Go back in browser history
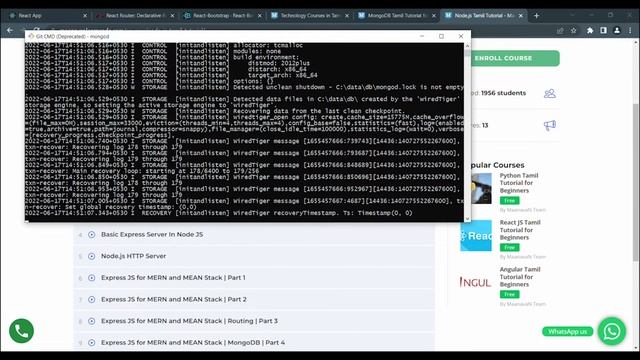The image size is (640, 360). (10, 30)
